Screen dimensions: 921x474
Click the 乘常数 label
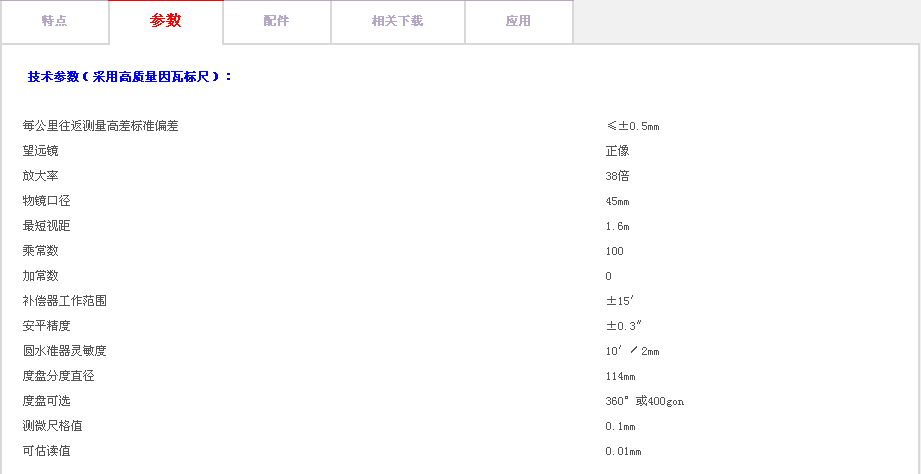click(x=40, y=251)
